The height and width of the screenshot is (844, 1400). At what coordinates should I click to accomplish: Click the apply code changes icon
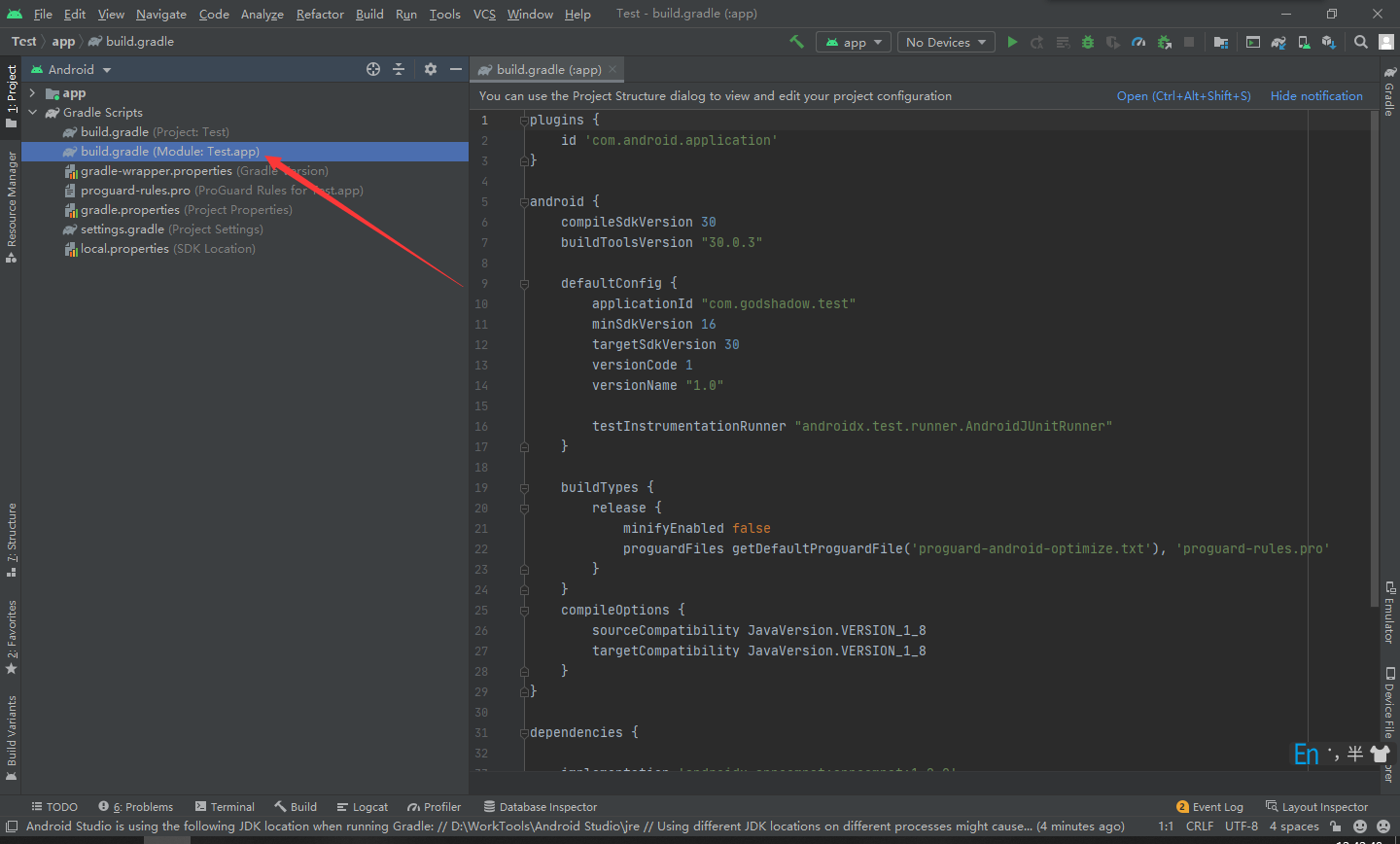pos(1063,42)
